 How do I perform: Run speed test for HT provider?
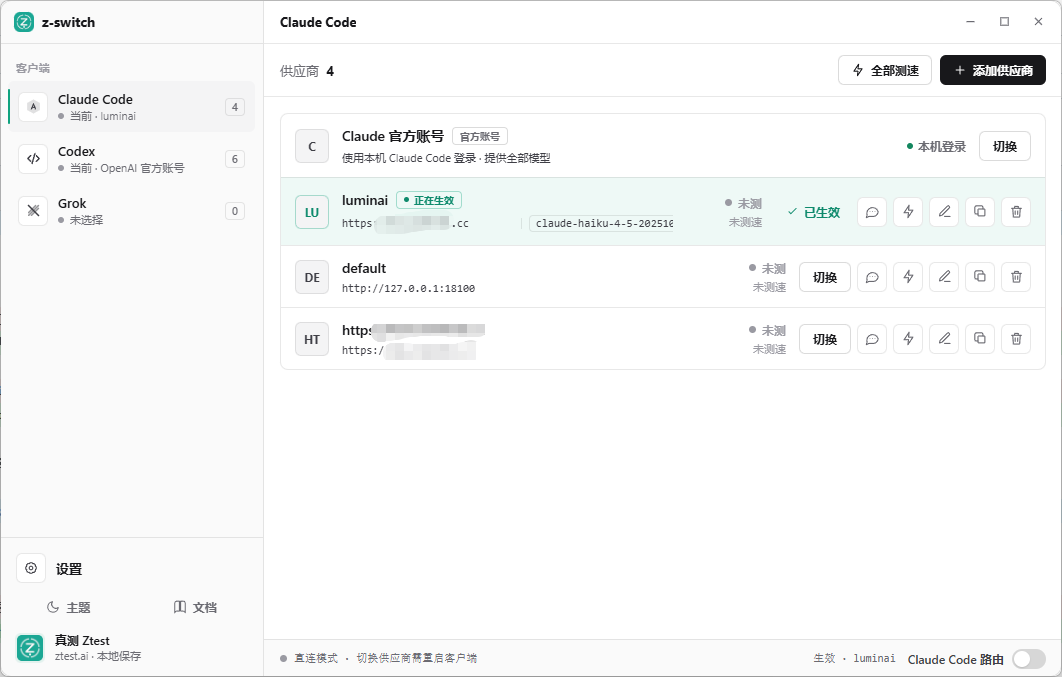[908, 339]
